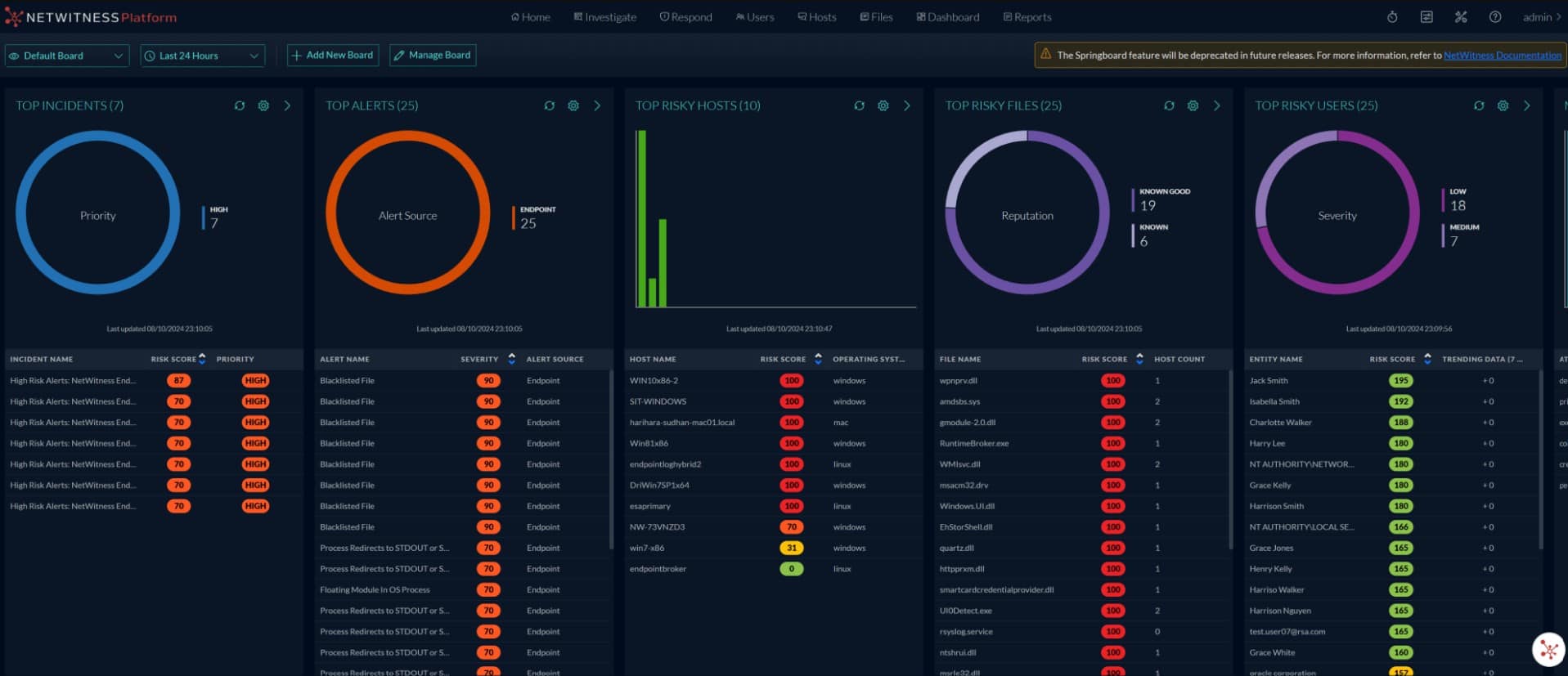Open the Respond menu
This screenshot has width=1568, height=676.
click(686, 17)
